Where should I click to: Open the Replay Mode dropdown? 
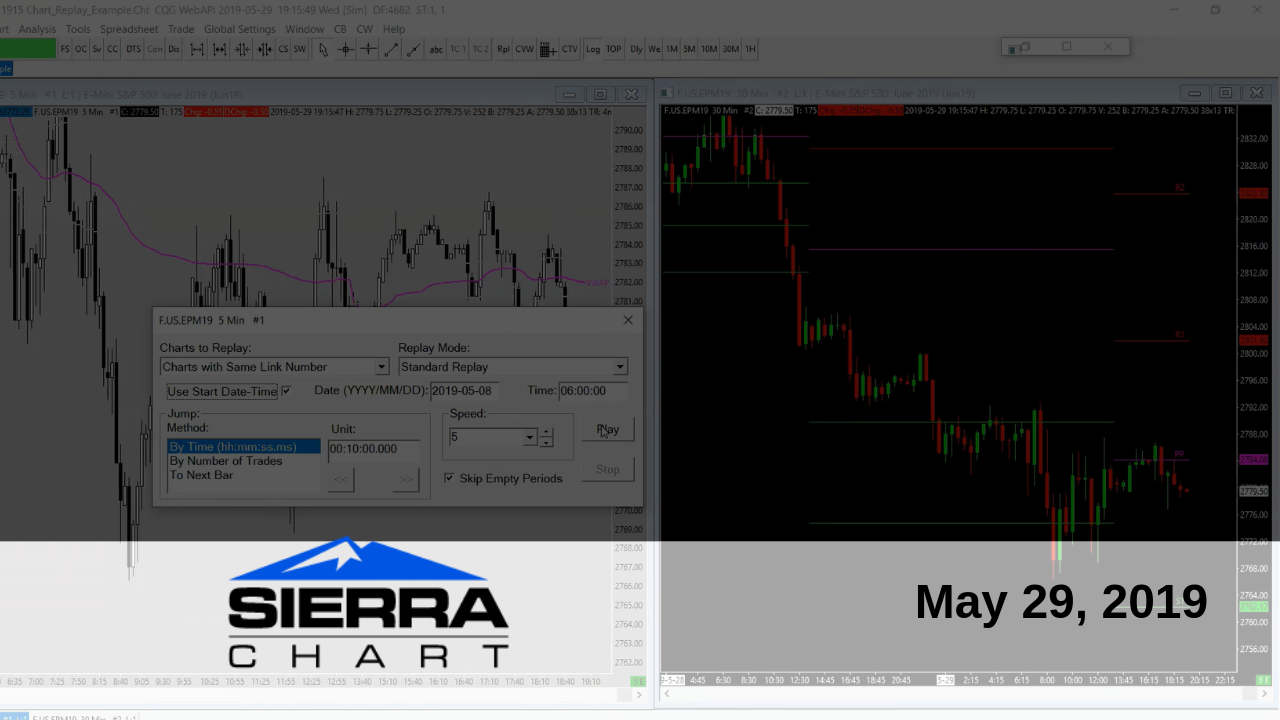tap(619, 367)
